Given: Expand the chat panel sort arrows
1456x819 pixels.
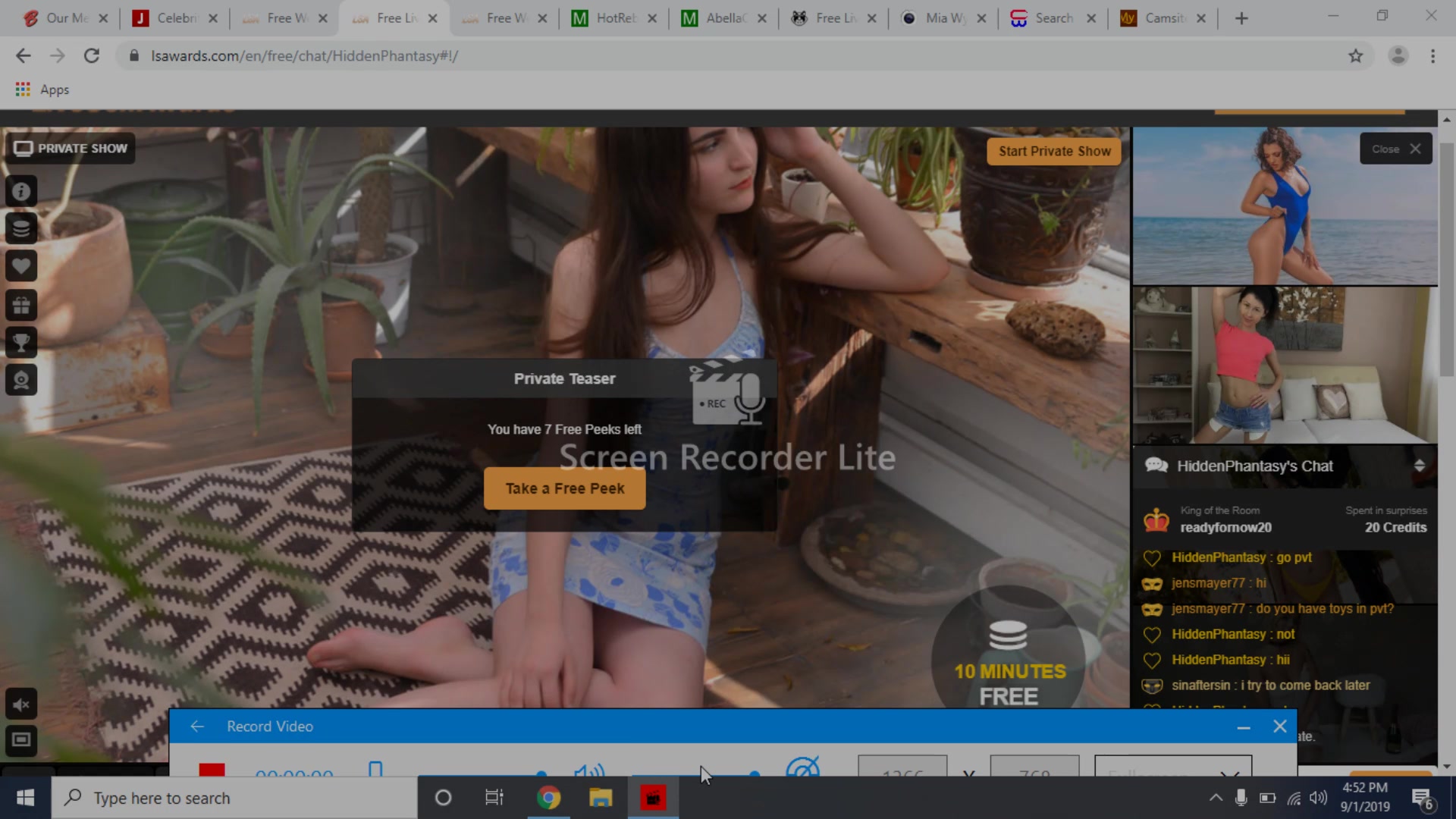Looking at the screenshot, I should [x=1420, y=466].
